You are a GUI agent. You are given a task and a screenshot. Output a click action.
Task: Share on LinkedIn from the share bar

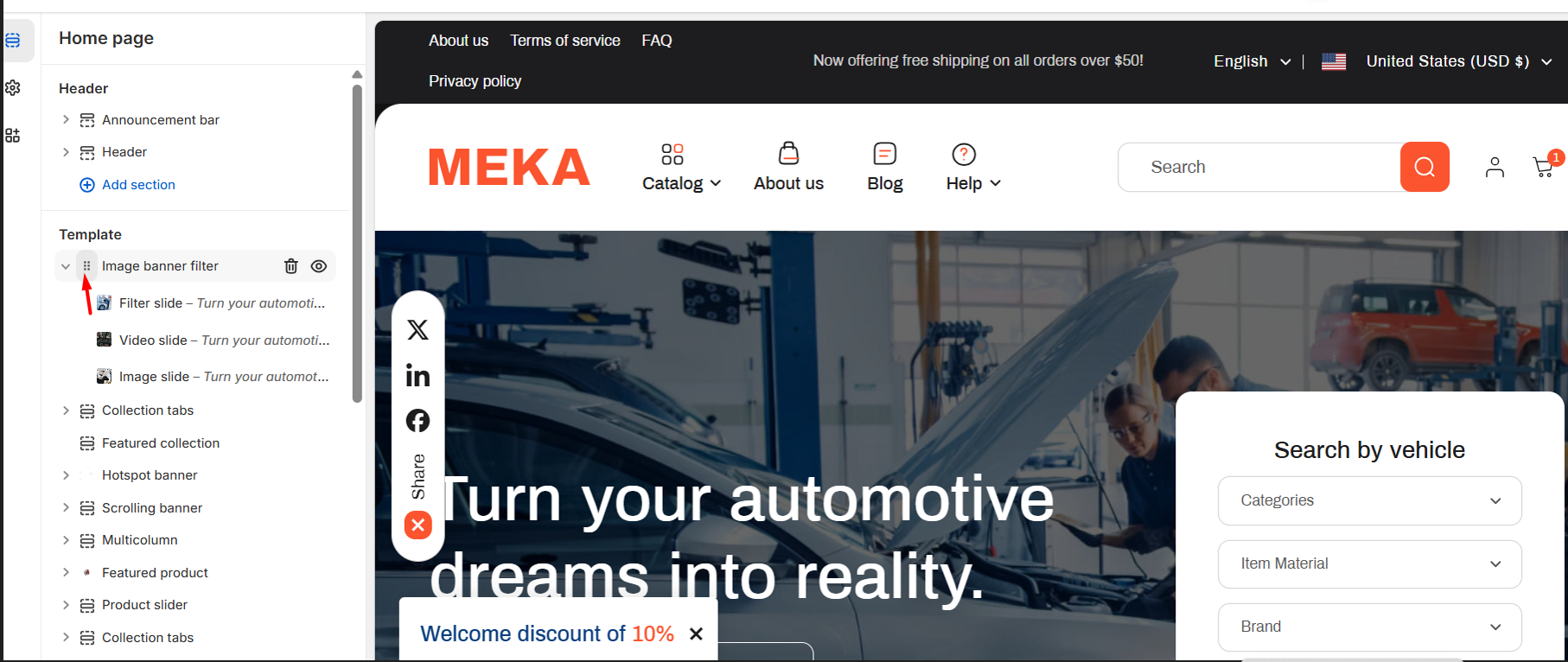[x=417, y=375]
